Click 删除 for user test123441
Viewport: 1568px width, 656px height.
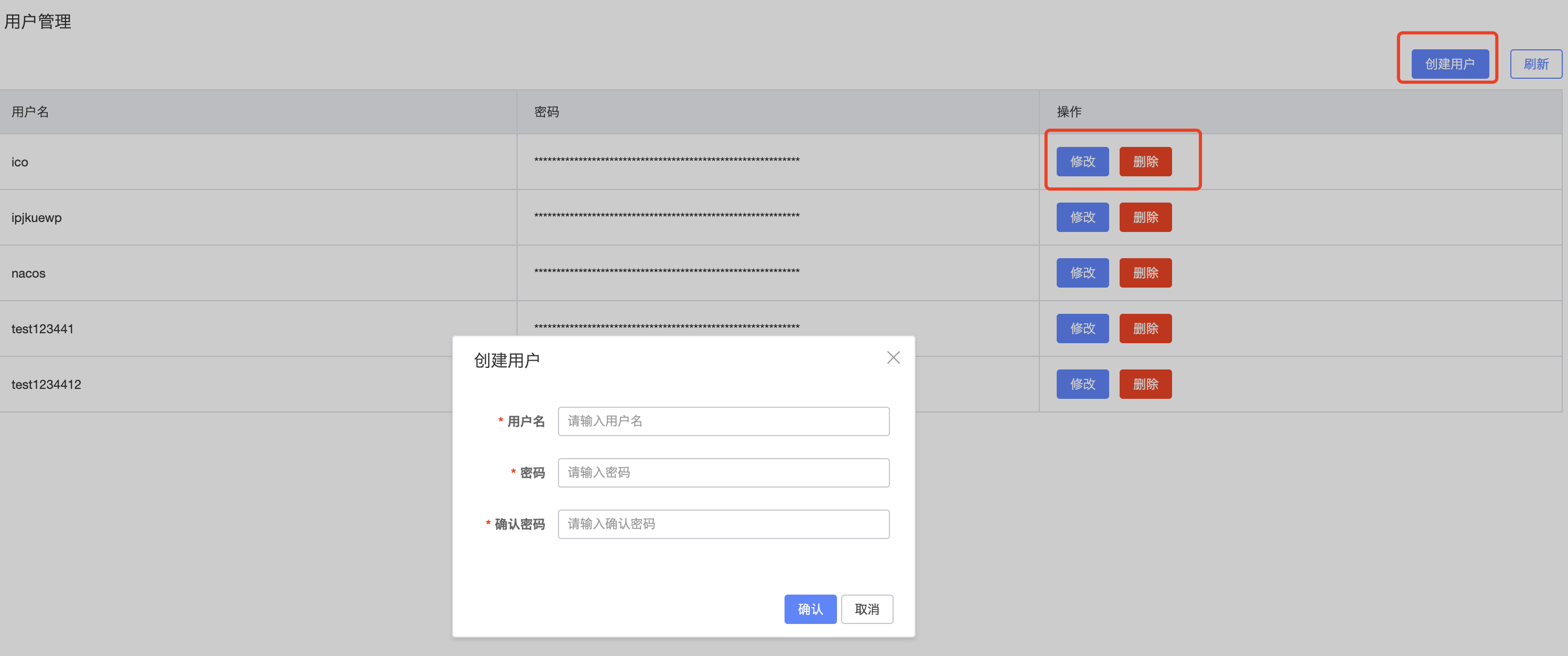pos(1145,329)
